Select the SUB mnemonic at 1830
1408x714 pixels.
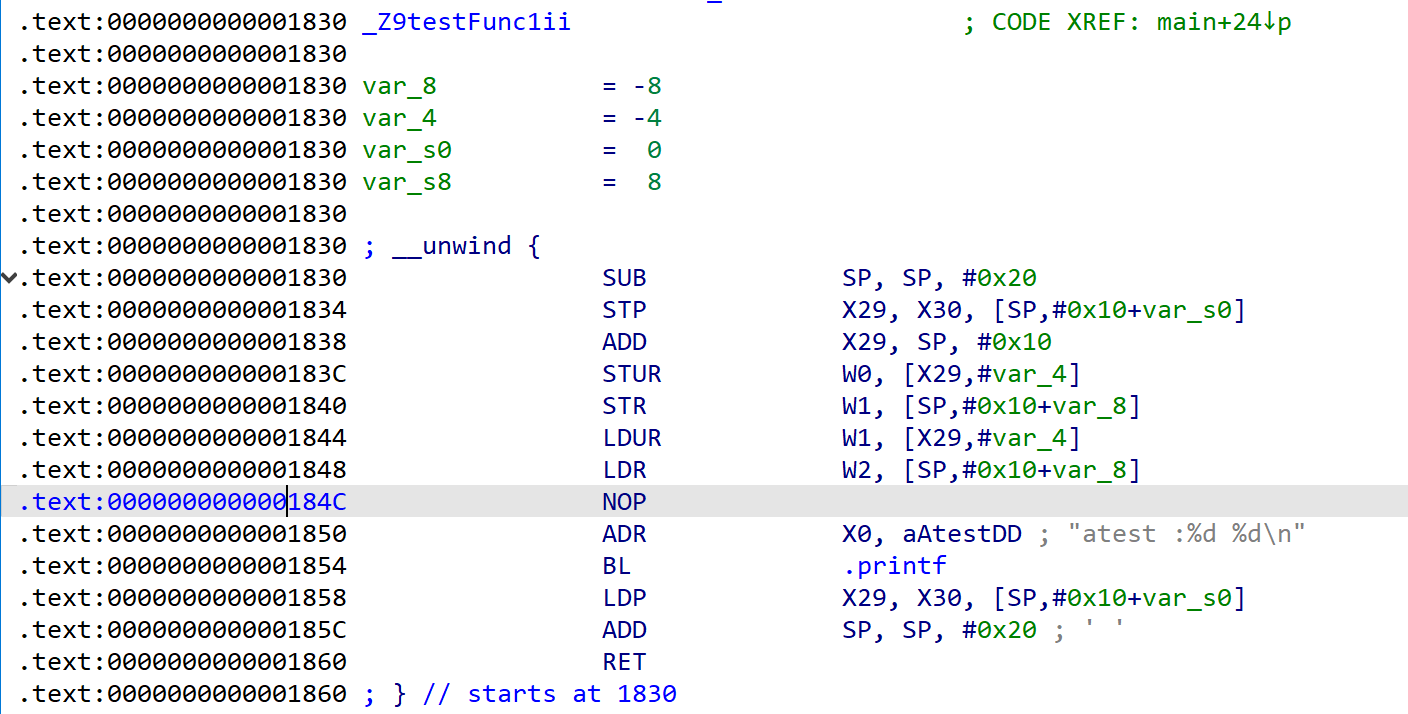pos(625,278)
